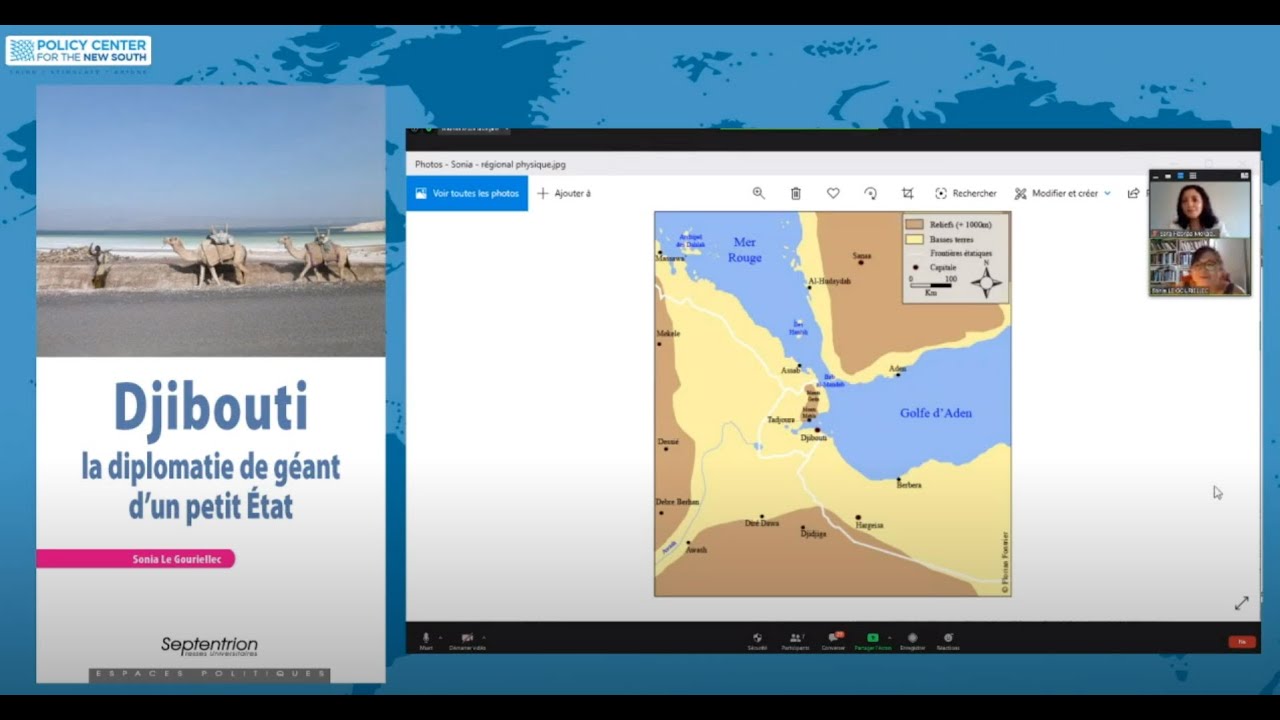Click 'Sonia Le Gouriellec' pink author banner

135,559
